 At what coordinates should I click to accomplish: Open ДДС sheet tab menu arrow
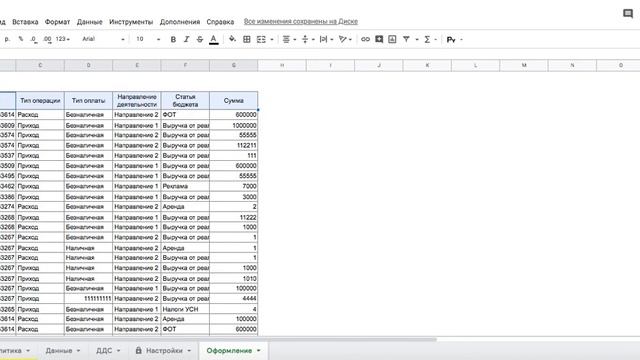(x=118, y=351)
